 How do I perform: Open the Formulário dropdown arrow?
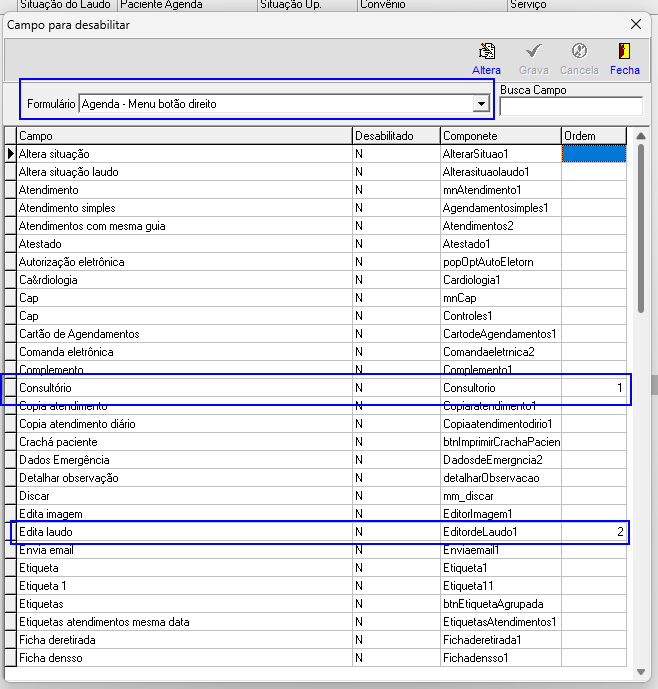(481, 104)
